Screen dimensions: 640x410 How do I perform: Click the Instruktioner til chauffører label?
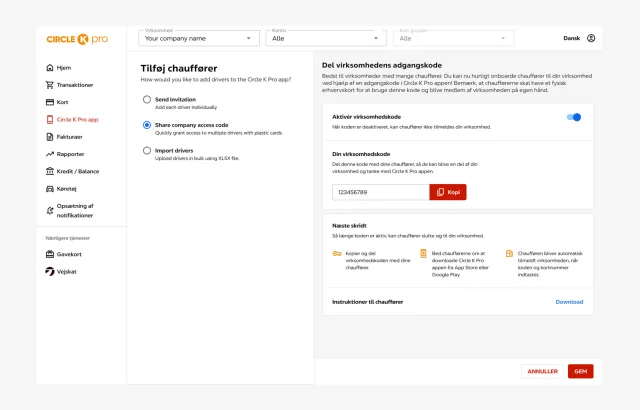pos(367,302)
